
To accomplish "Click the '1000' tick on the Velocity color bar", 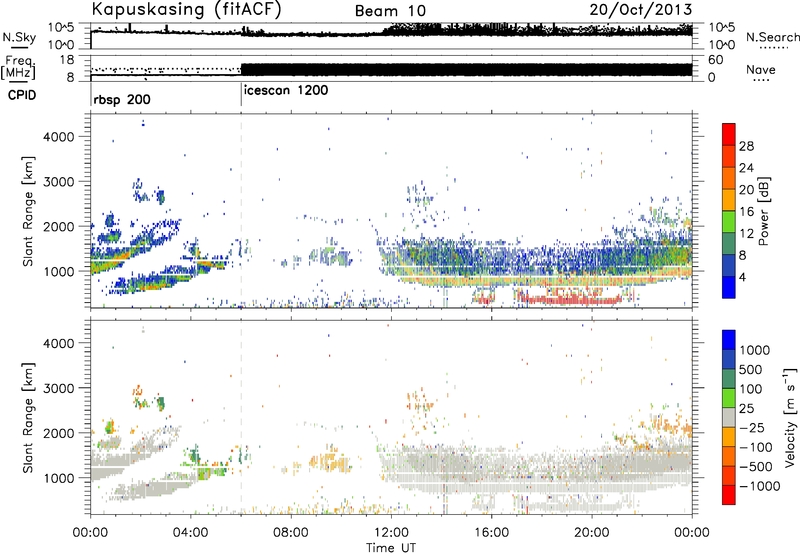I will [755, 350].
